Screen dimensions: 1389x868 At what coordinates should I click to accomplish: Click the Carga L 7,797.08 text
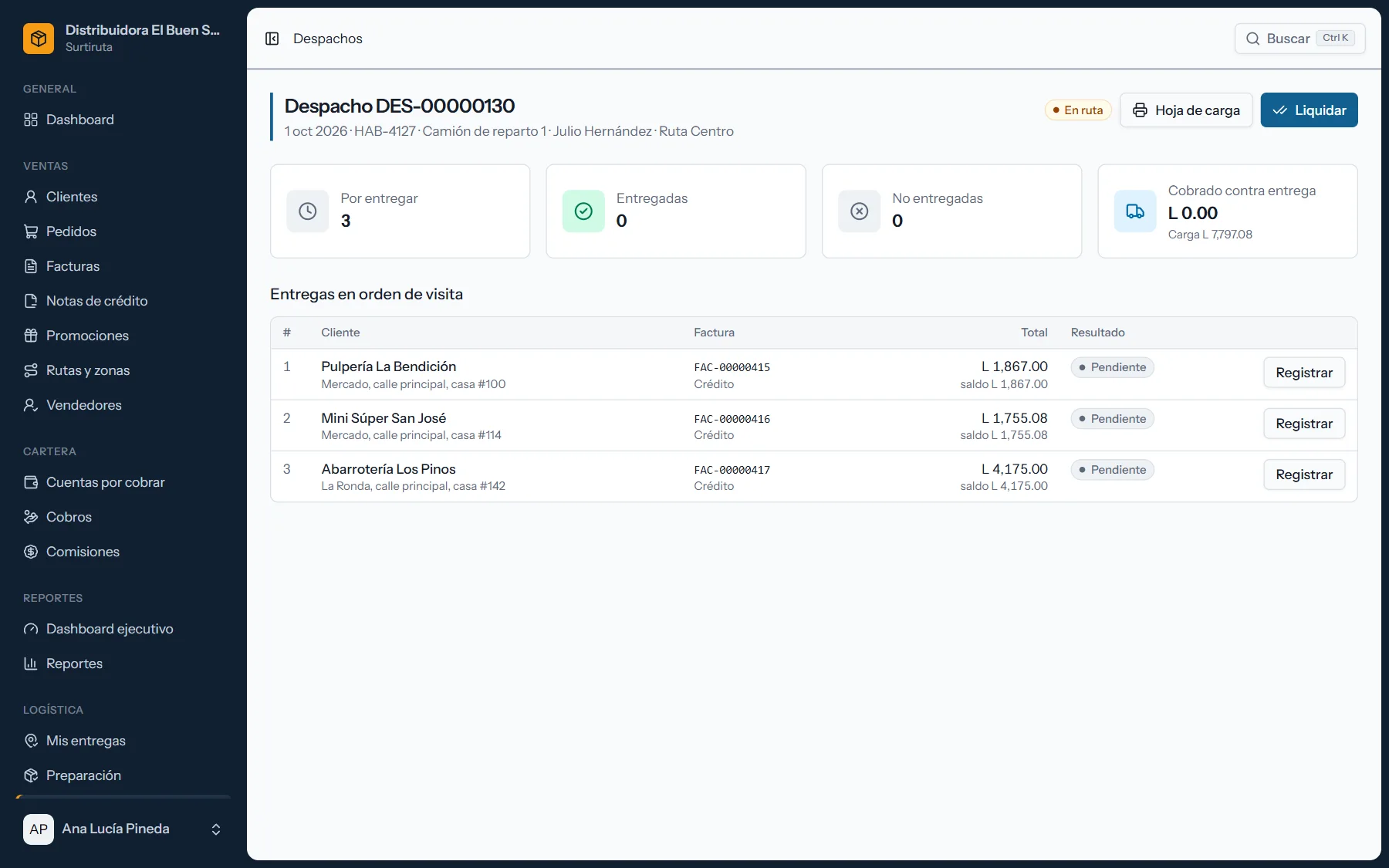pos(1210,235)
